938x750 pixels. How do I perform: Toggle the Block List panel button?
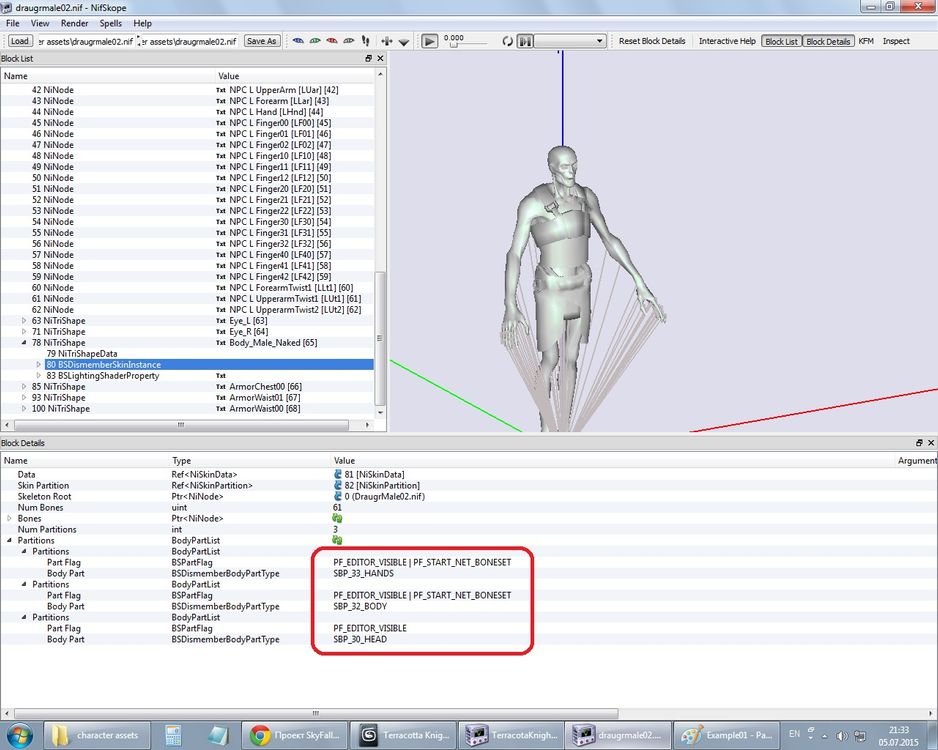[781, 41]
